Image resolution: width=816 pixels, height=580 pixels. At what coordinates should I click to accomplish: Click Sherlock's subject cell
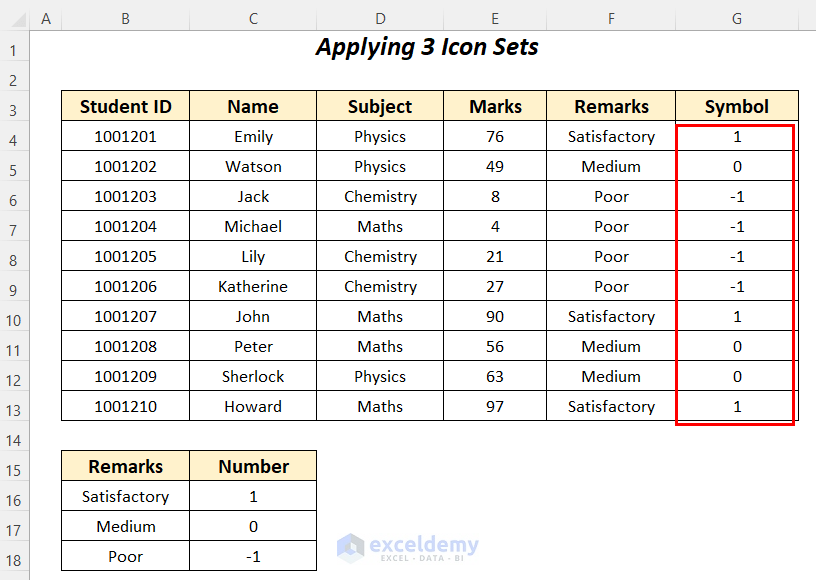point(380,377)
